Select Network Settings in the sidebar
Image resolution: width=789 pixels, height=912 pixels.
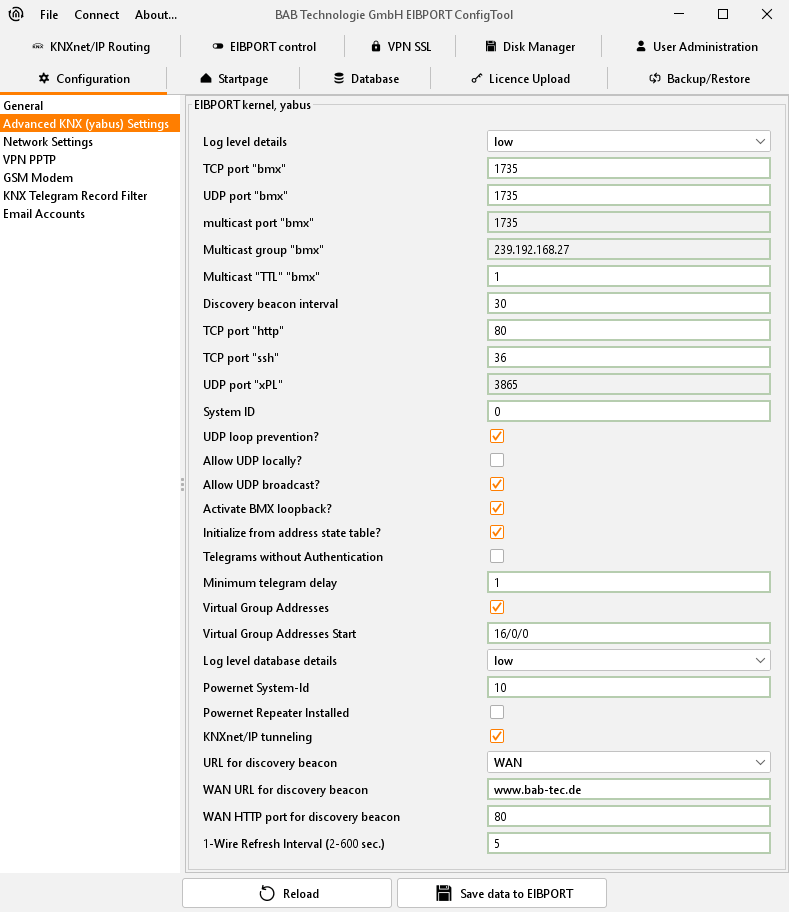tap(48, 142)
